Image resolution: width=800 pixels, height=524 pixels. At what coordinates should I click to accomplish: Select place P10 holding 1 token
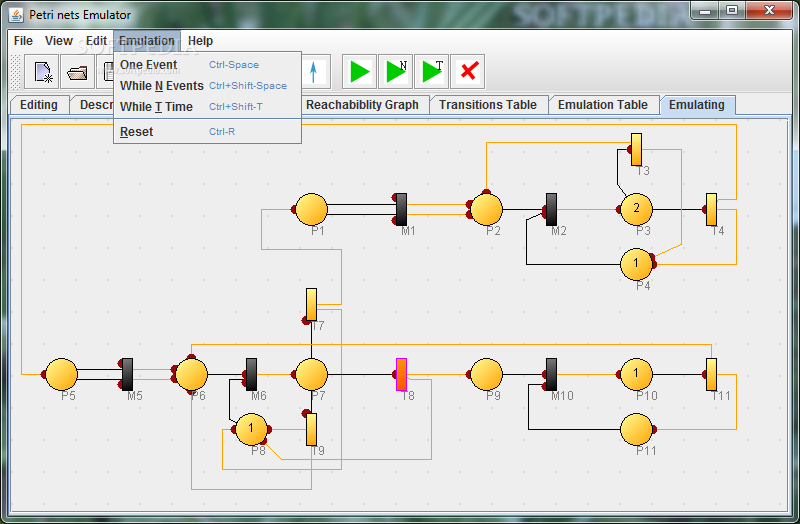[x=636, y=375]
